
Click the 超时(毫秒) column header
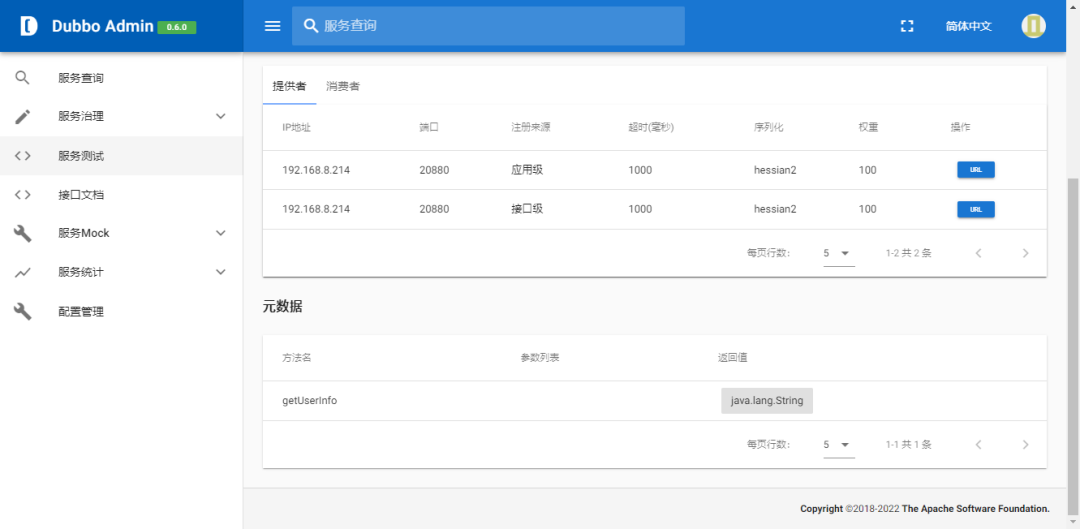click(x=651, y=127)
